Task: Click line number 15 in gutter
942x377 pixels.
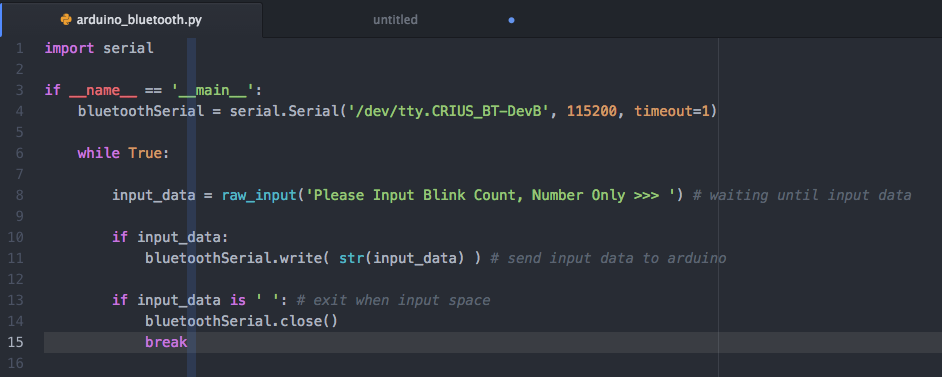Action: (x=16, y=342)
